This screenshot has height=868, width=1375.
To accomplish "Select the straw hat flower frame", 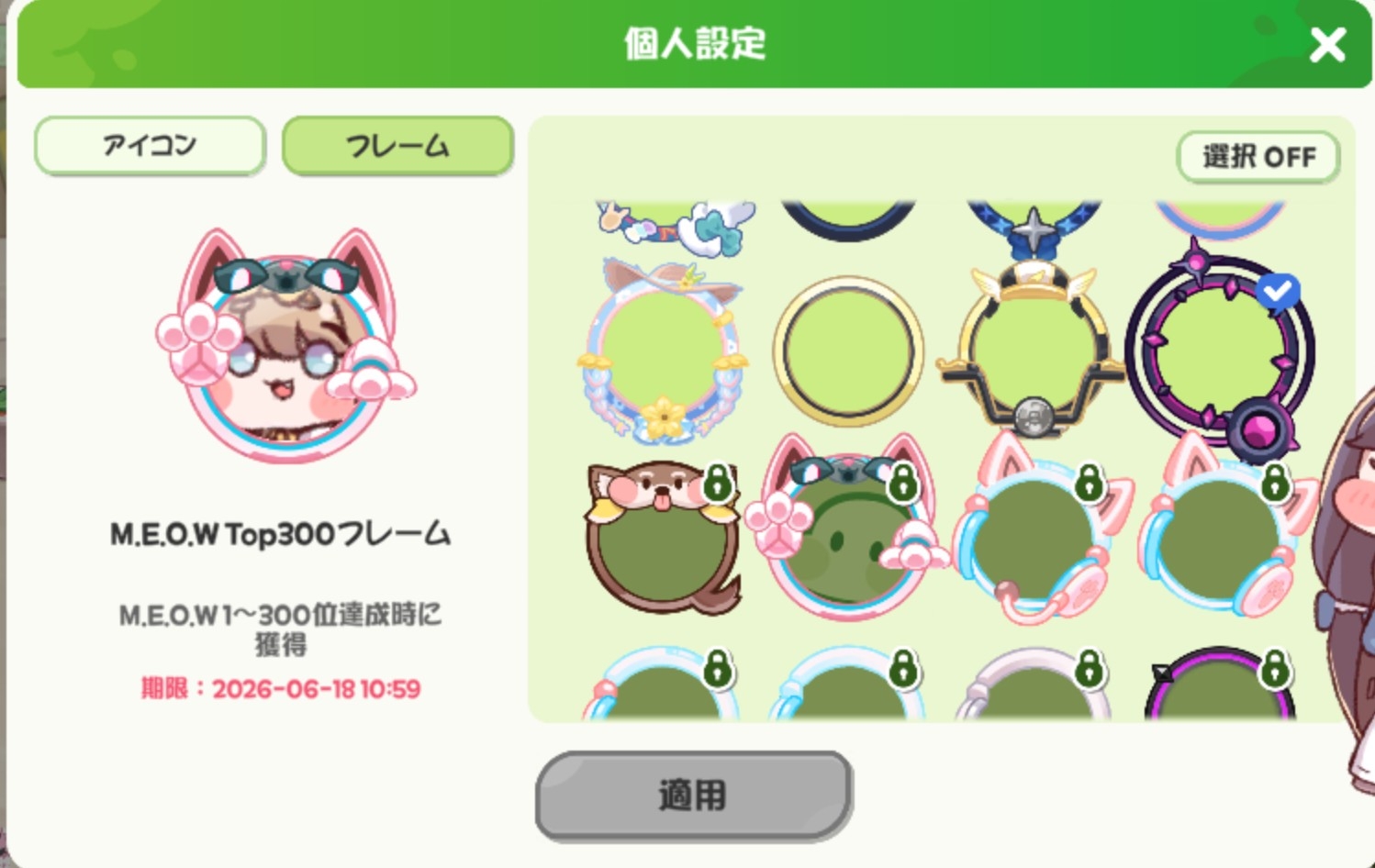I will coord(663,351).
